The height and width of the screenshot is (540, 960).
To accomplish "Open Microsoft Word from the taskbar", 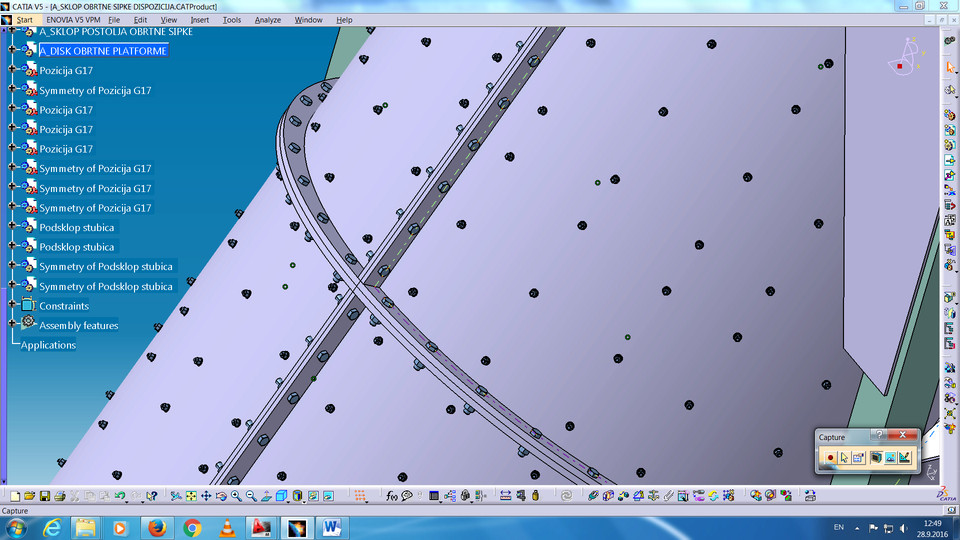I will coord(332,528).
